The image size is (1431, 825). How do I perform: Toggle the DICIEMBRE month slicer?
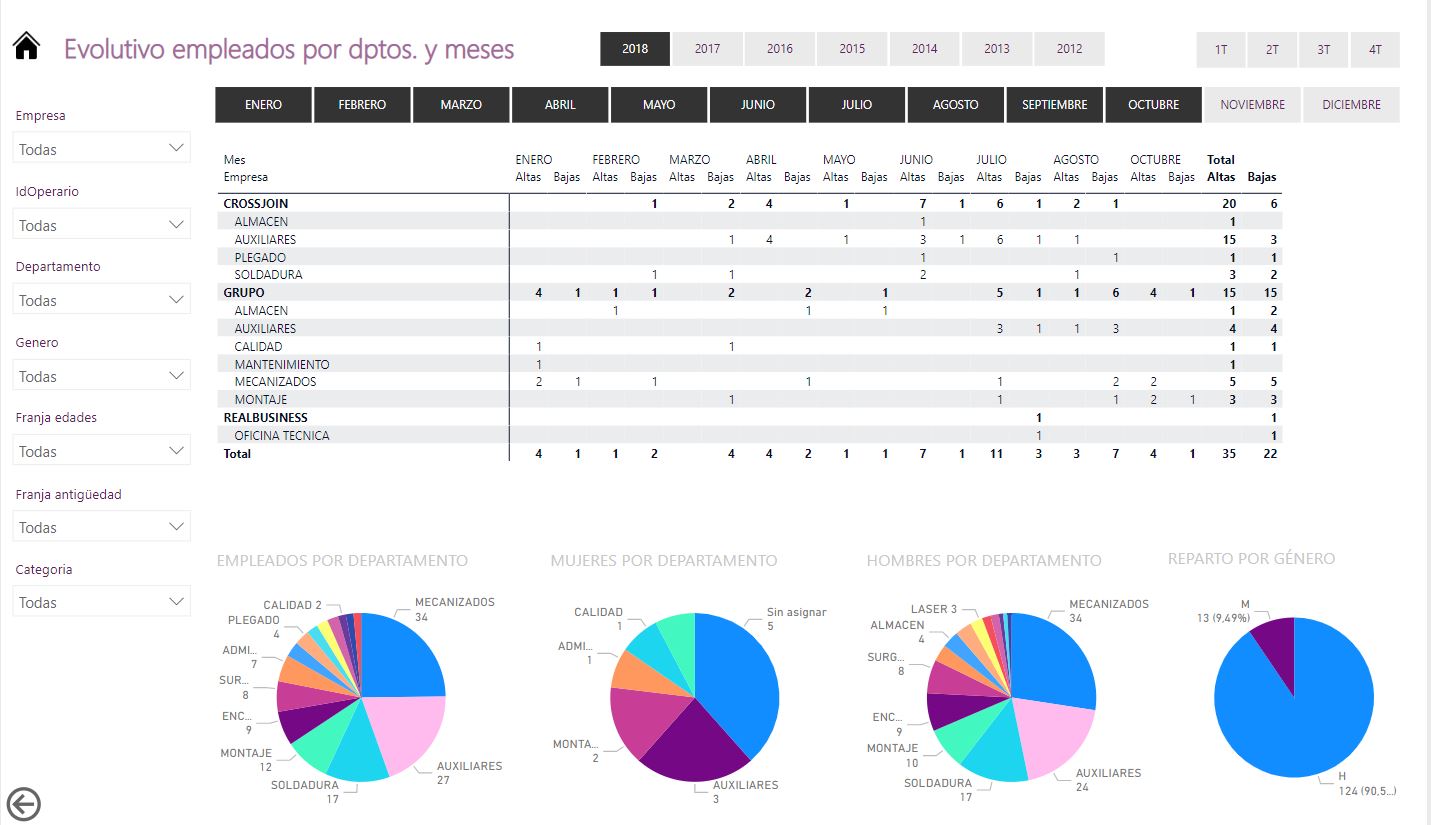click(x=1351, y=105)
